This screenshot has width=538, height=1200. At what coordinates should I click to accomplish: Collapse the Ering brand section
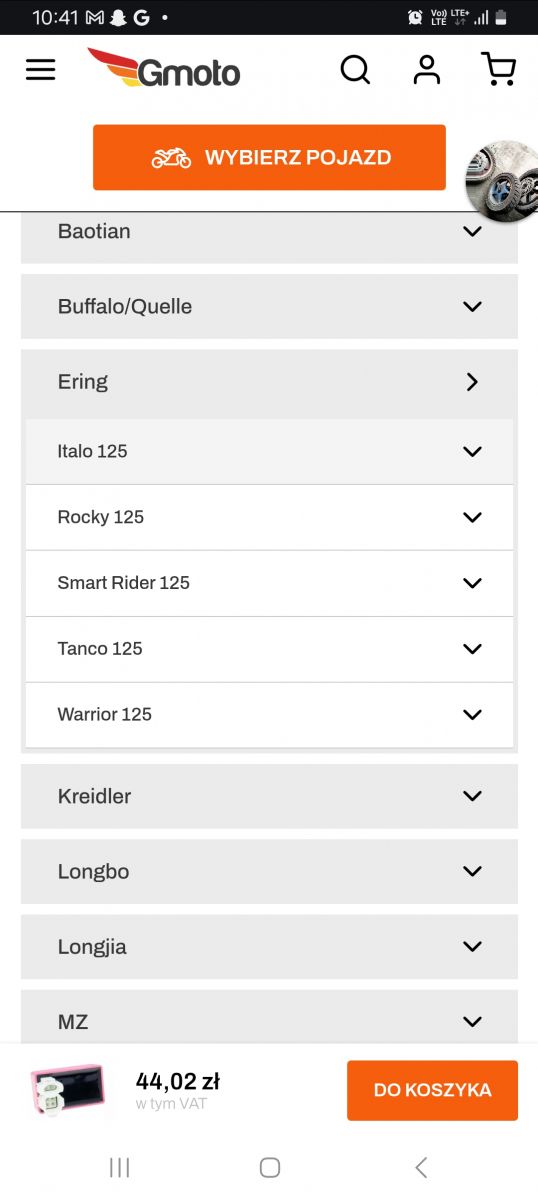(x=269, y=382)
